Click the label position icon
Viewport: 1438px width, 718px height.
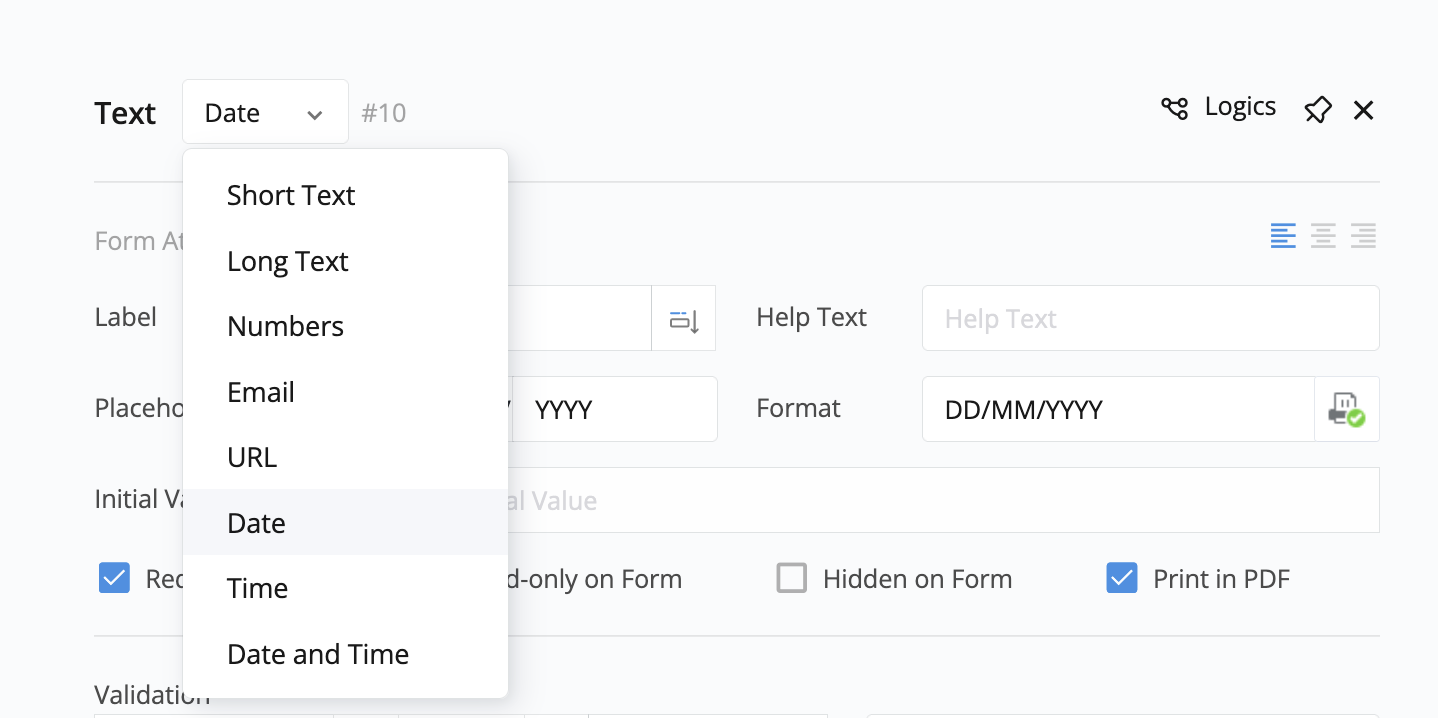tap(684, 319)
